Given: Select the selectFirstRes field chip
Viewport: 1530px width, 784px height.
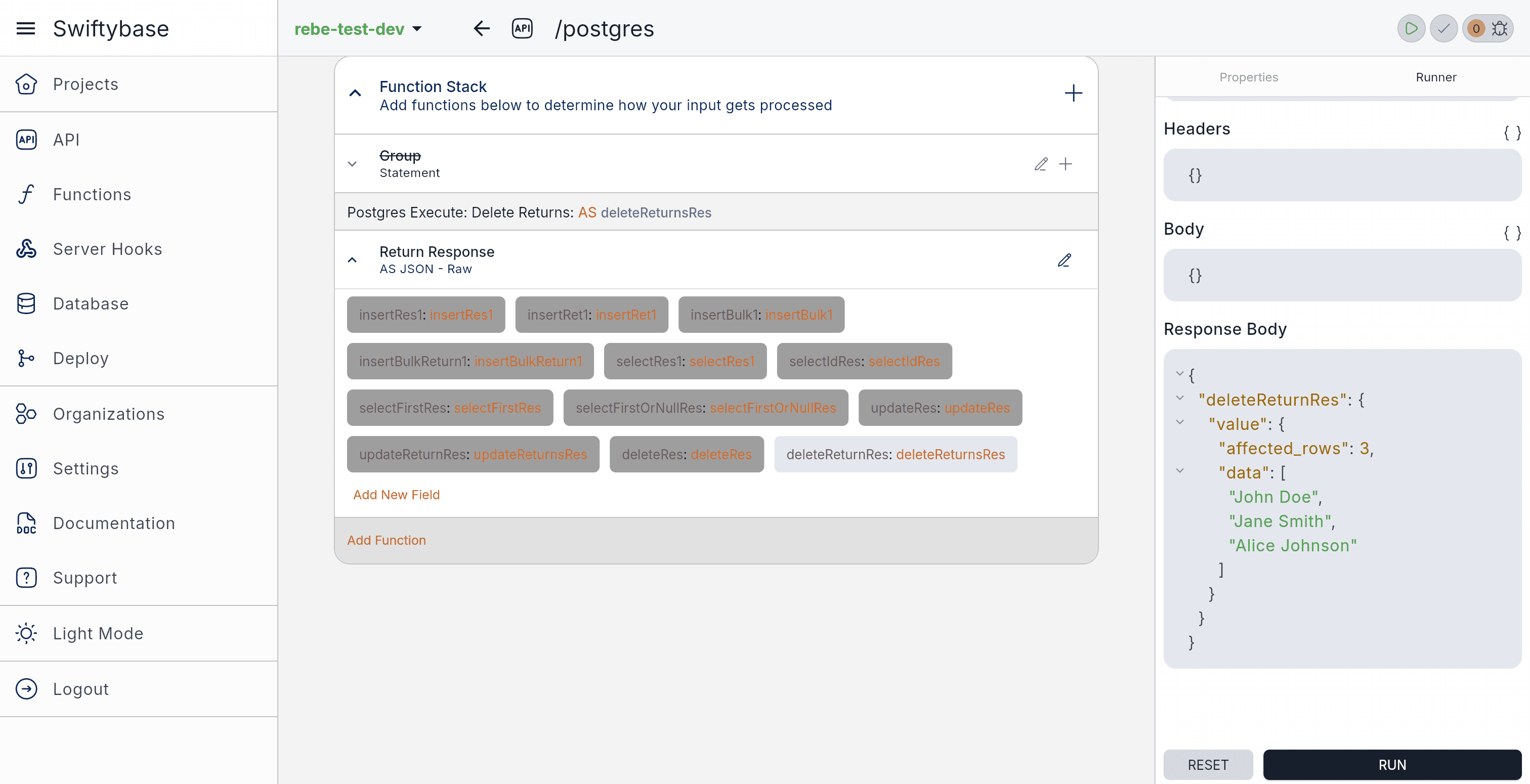Looking at the screenshot, I should pos(450,408).
